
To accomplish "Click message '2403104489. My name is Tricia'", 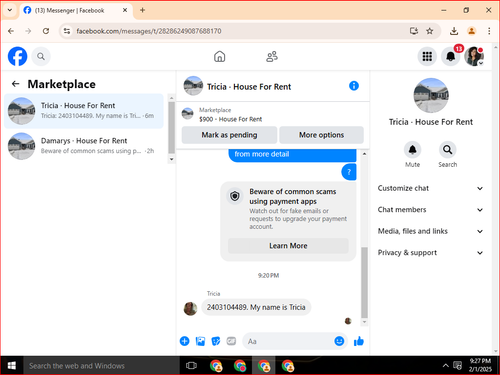I will [x=256, y=307].
